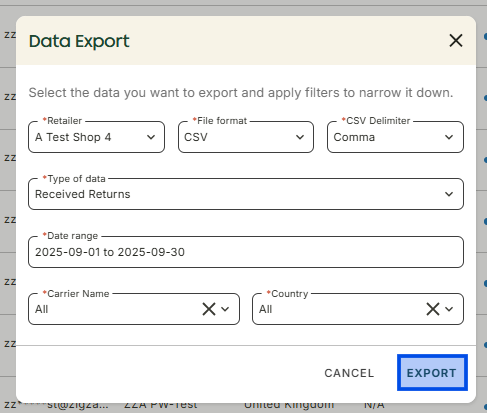Clear the Carrier Name selection
This screenshot has width=487, height=413.
209,309
